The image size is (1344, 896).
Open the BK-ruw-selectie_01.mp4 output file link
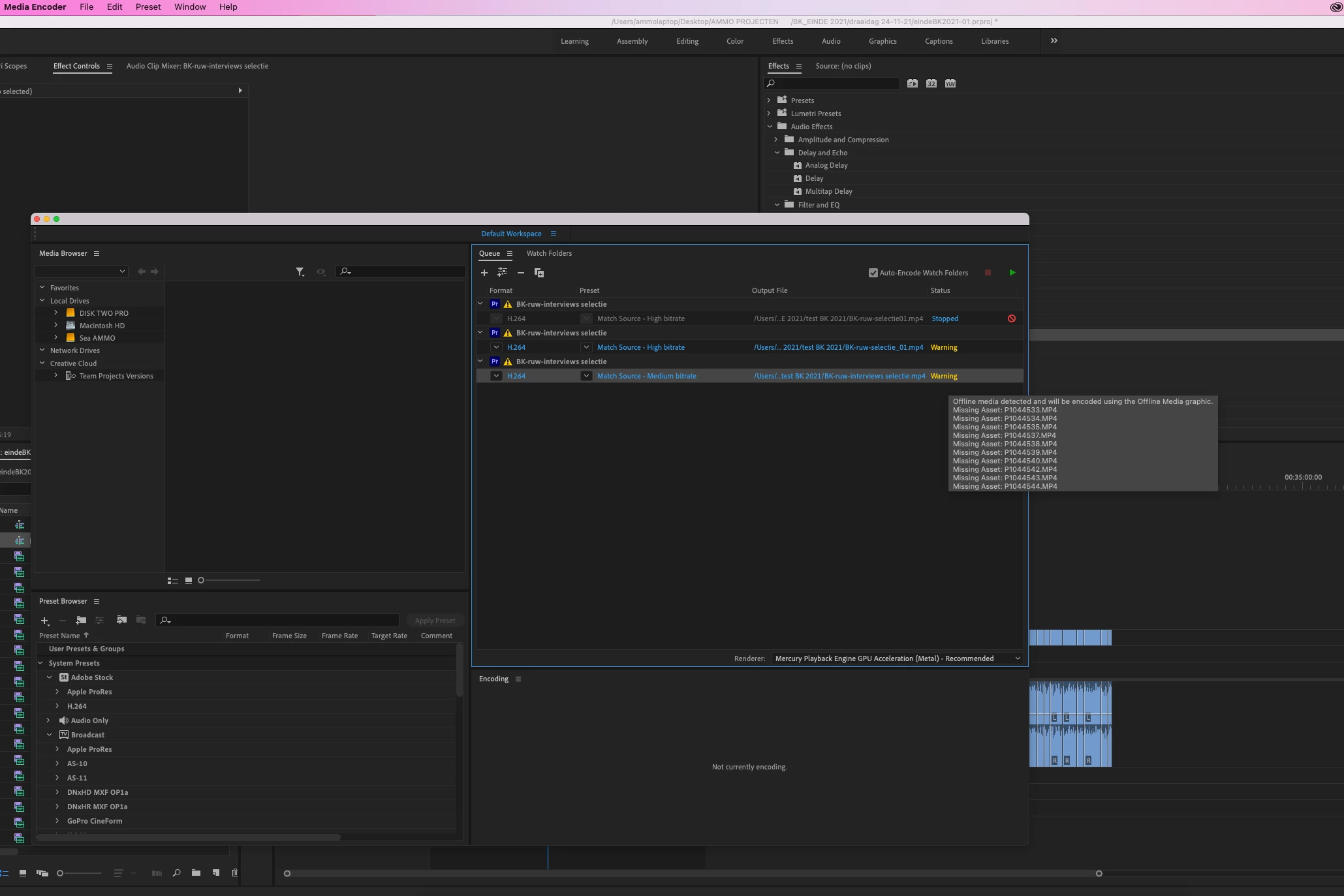[838, 347]
